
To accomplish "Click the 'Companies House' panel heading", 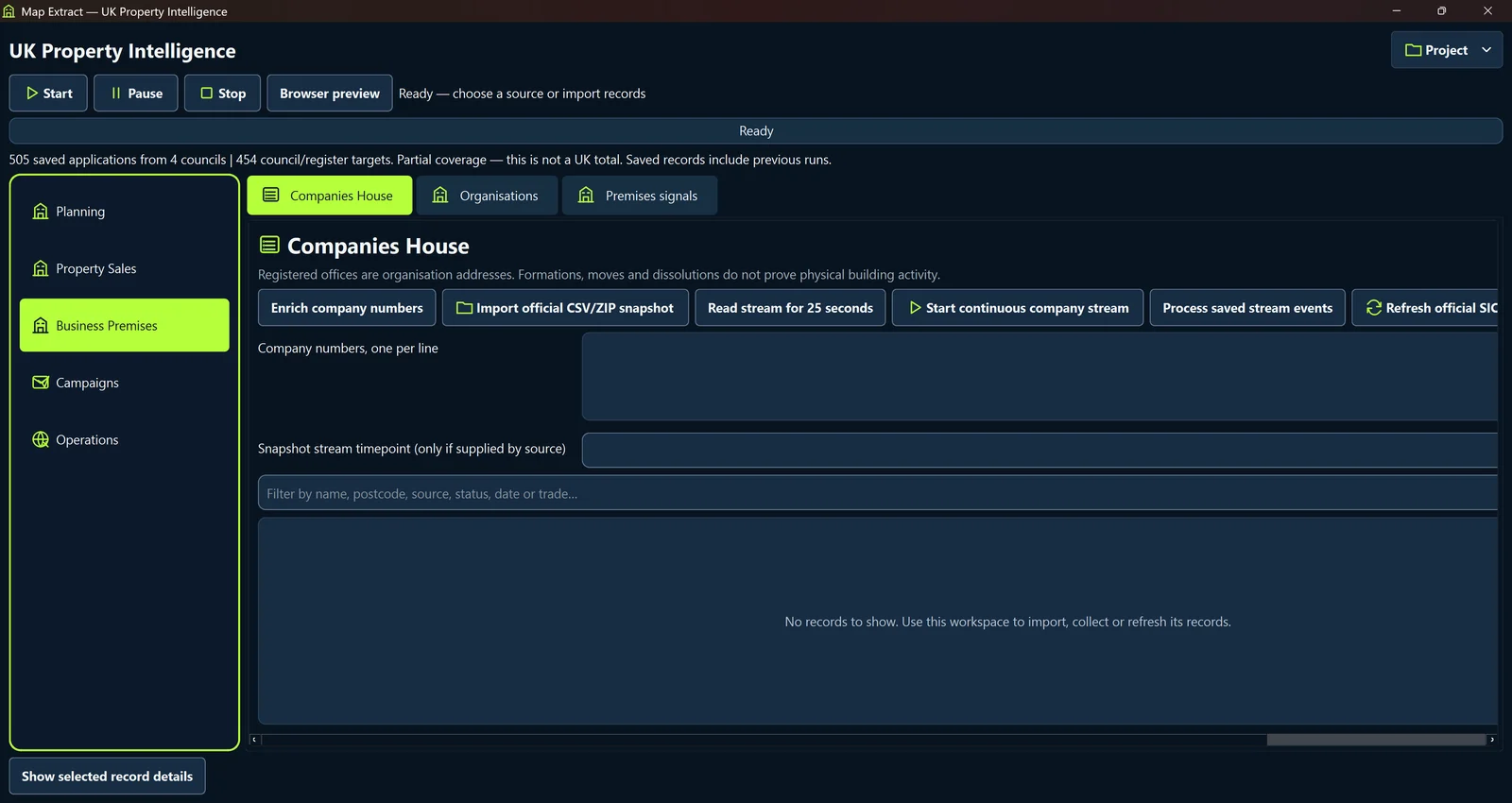I will click(378, 247).
